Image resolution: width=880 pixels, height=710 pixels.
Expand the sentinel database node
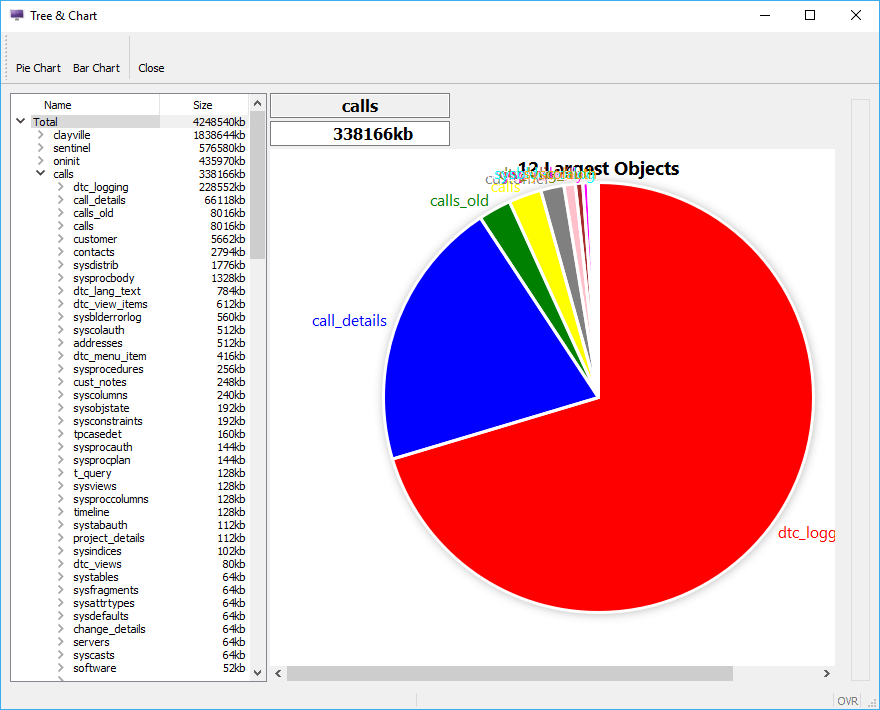click(x=41, y=148)
